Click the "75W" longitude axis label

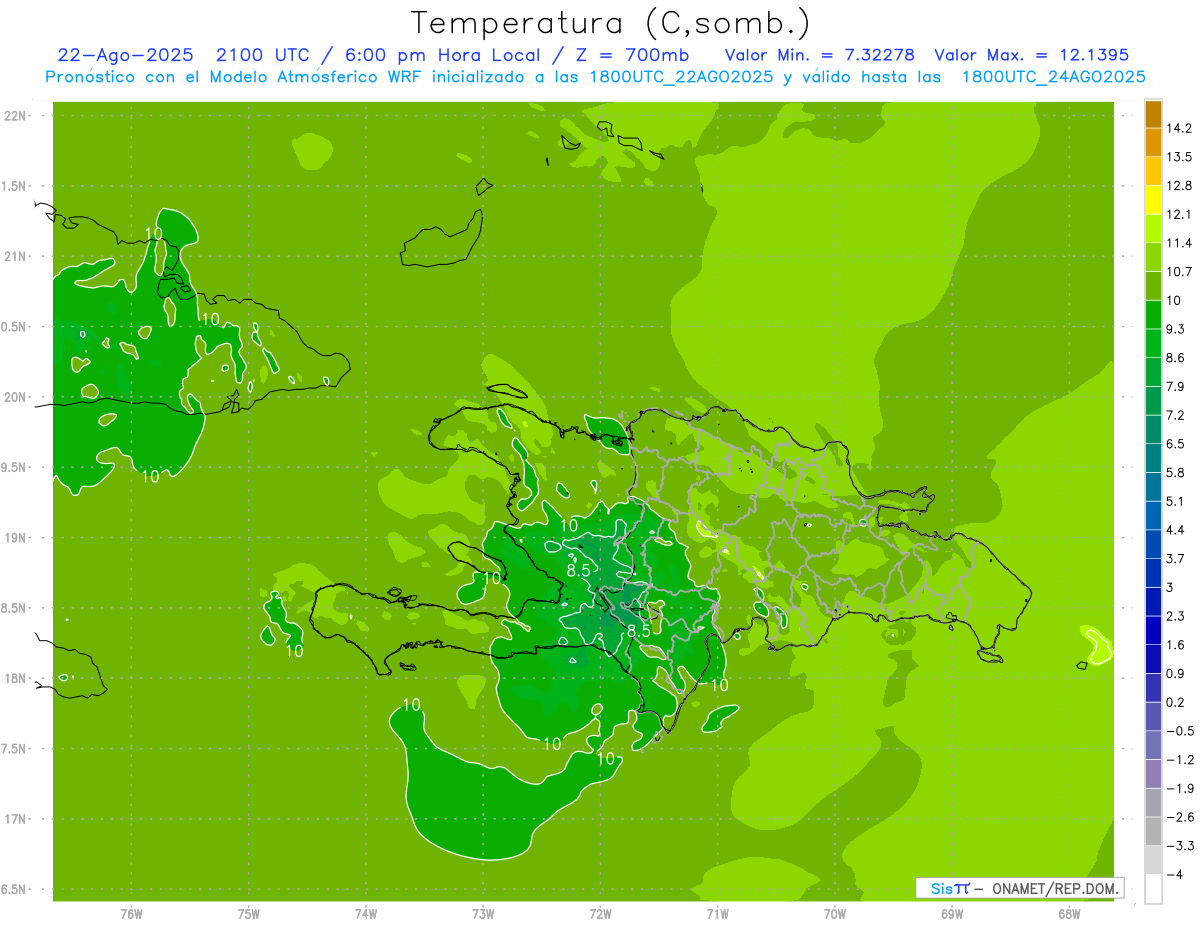(x=249, y=913)
